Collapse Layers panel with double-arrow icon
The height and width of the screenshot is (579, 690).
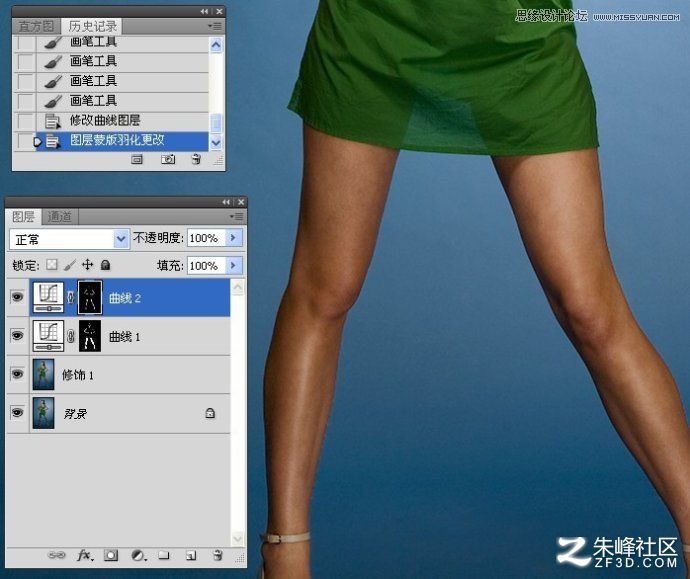point(226,202)
